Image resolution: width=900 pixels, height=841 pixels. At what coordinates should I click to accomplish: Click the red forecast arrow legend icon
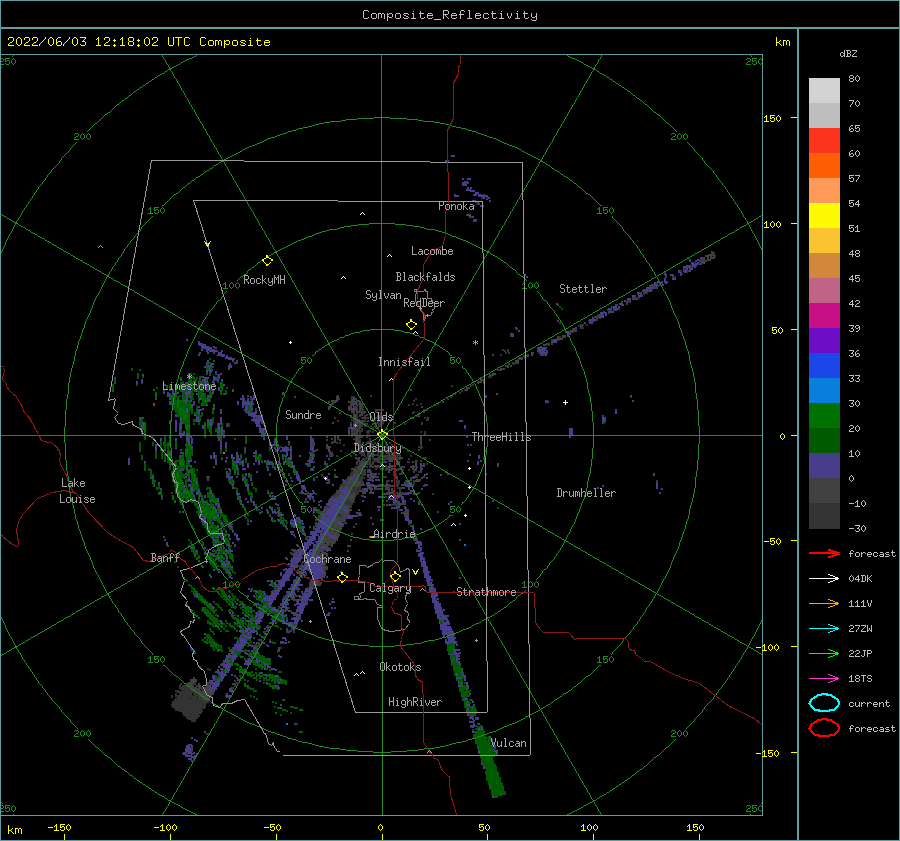click(x=824, y=553)
